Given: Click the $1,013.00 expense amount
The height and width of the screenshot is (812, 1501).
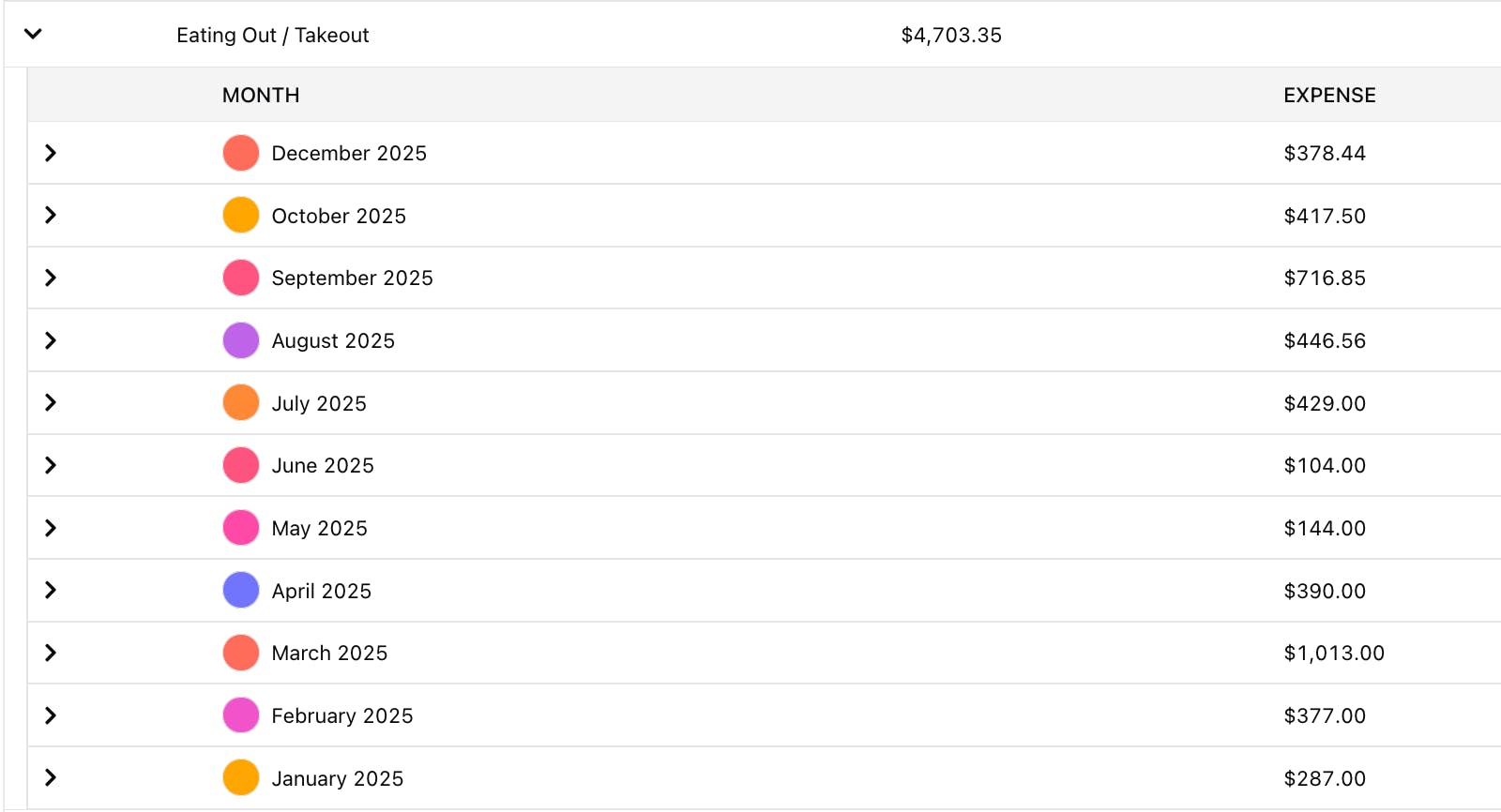Looking at the screenshot, I should coord(1334,654).
